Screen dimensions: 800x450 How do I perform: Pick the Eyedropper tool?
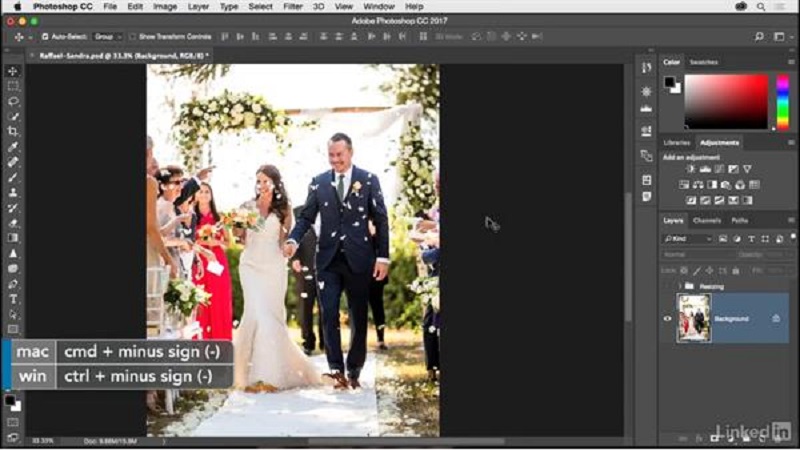coord(13,147)
